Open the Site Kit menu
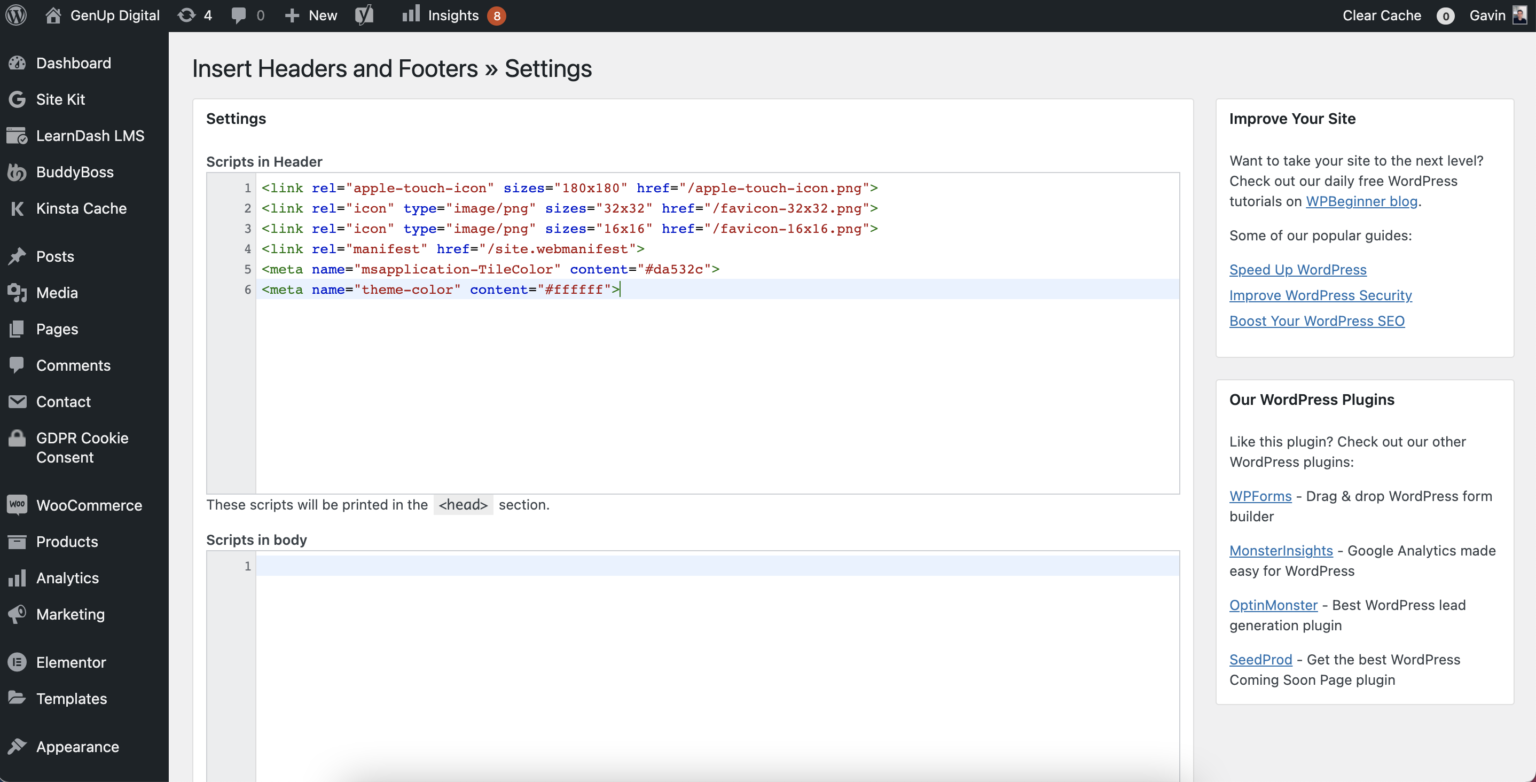1536x782 pixels. (60, 99)
